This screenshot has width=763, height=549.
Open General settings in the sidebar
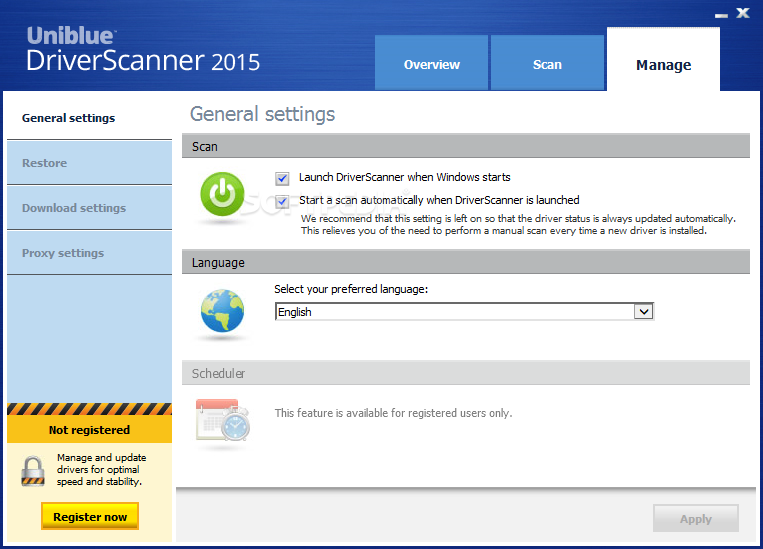(x=90, y=118)
